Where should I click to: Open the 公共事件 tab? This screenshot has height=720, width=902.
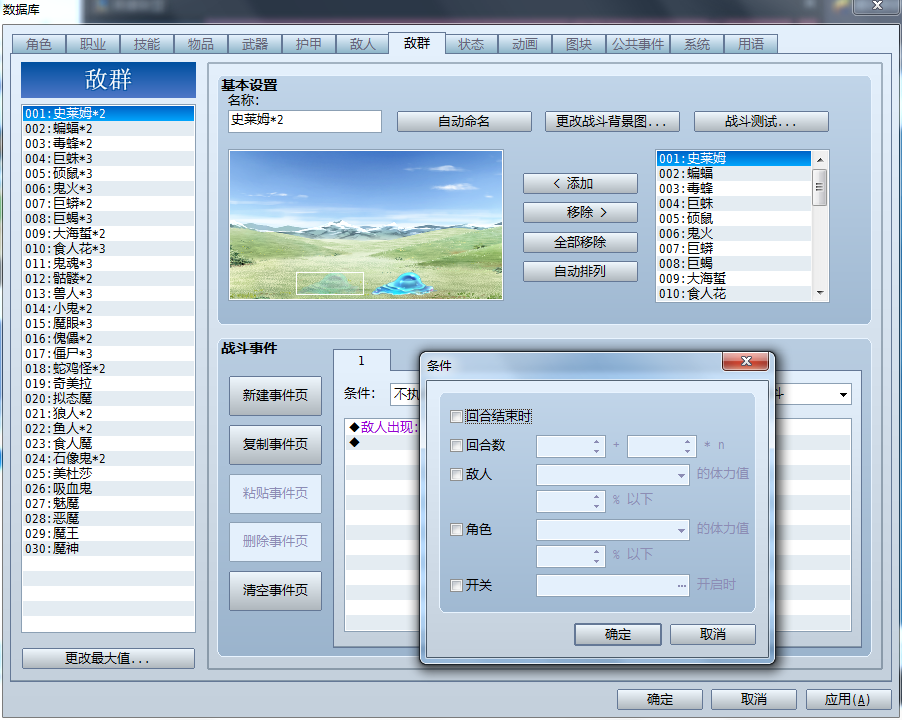[x=638, y=44]
